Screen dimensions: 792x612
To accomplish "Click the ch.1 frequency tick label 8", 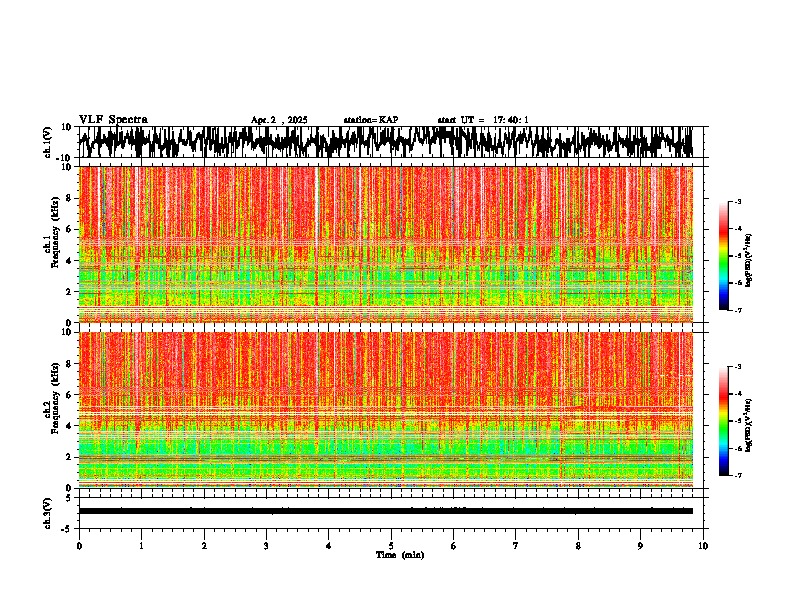I will point(70,198).
